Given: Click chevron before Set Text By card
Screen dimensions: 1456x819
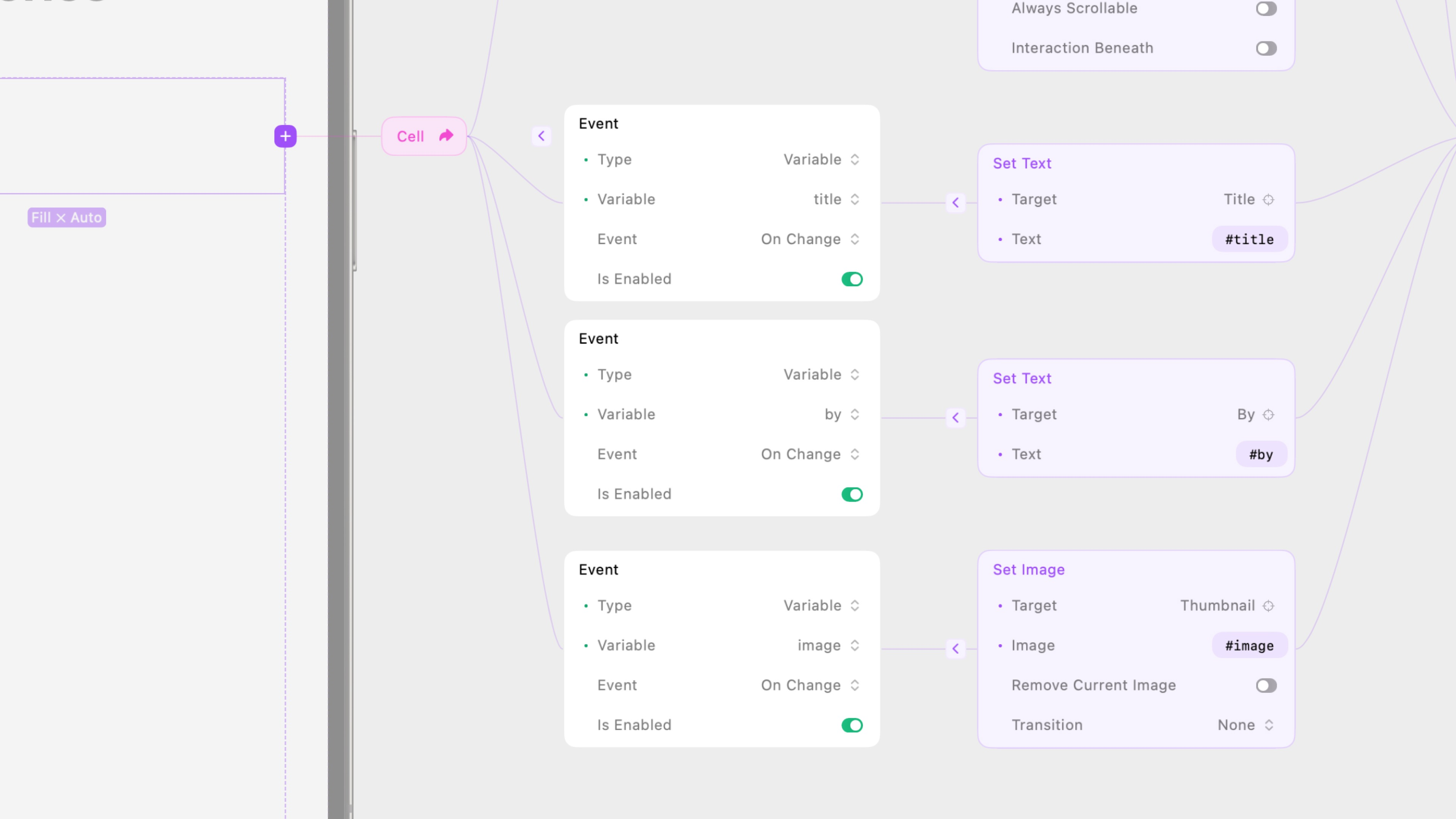Looking at the screenshot, I should point(955,418).
